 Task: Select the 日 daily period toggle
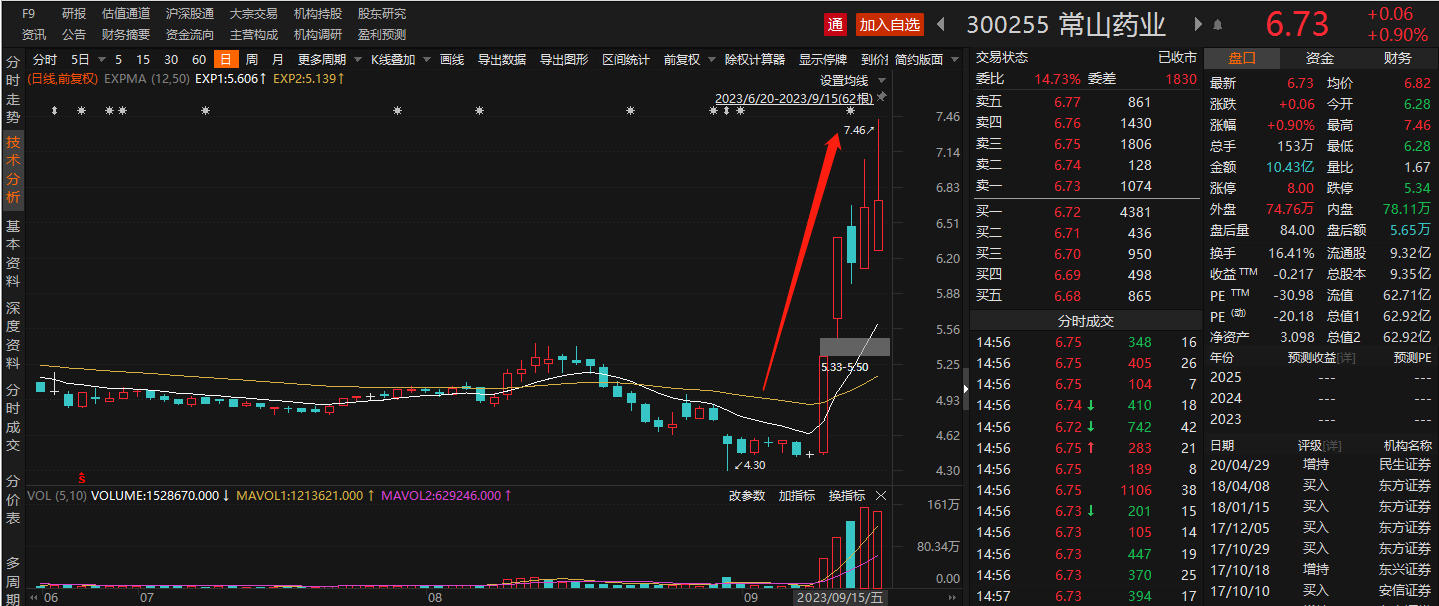pos(226,59)
